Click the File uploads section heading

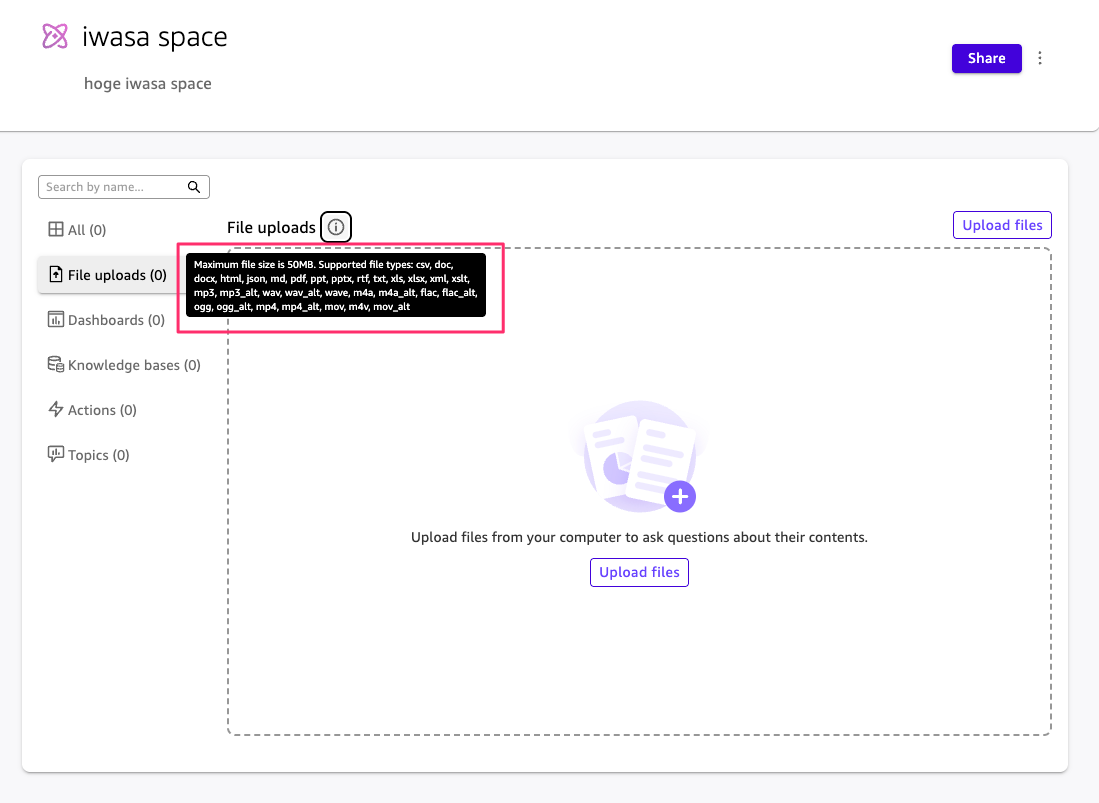coord(271,228)
